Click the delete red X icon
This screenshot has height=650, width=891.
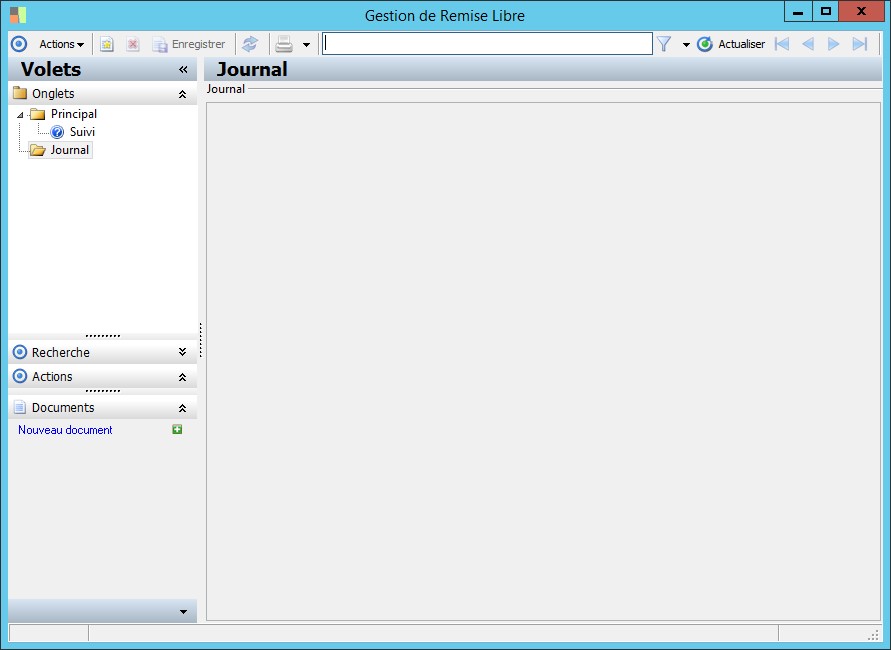coord(132,44)
